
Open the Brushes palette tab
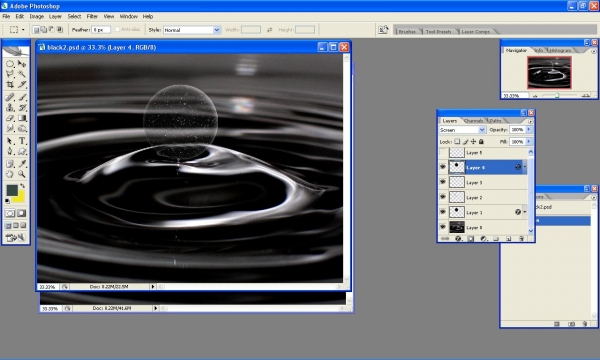pos(407,32)
